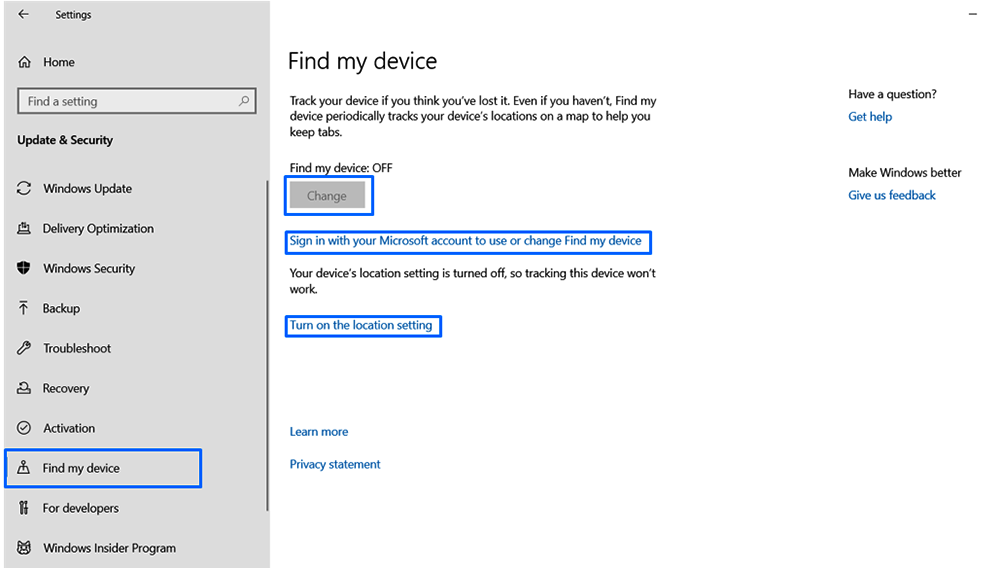1000x568 pixels.
Task: Open Windows Insider Program settings
Action: tap(109, 548)
